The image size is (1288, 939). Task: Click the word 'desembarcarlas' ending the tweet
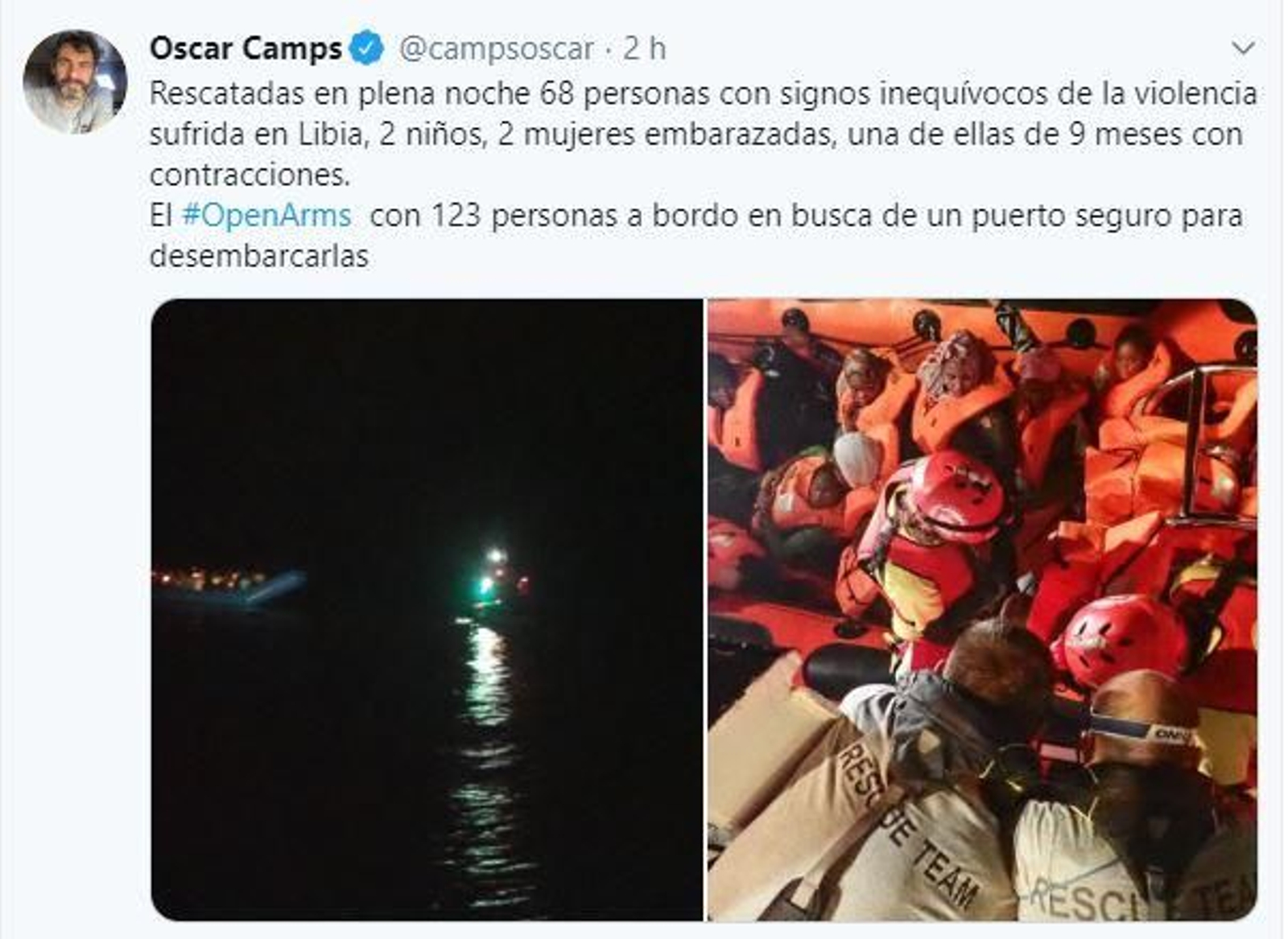[x=259, y=257]
